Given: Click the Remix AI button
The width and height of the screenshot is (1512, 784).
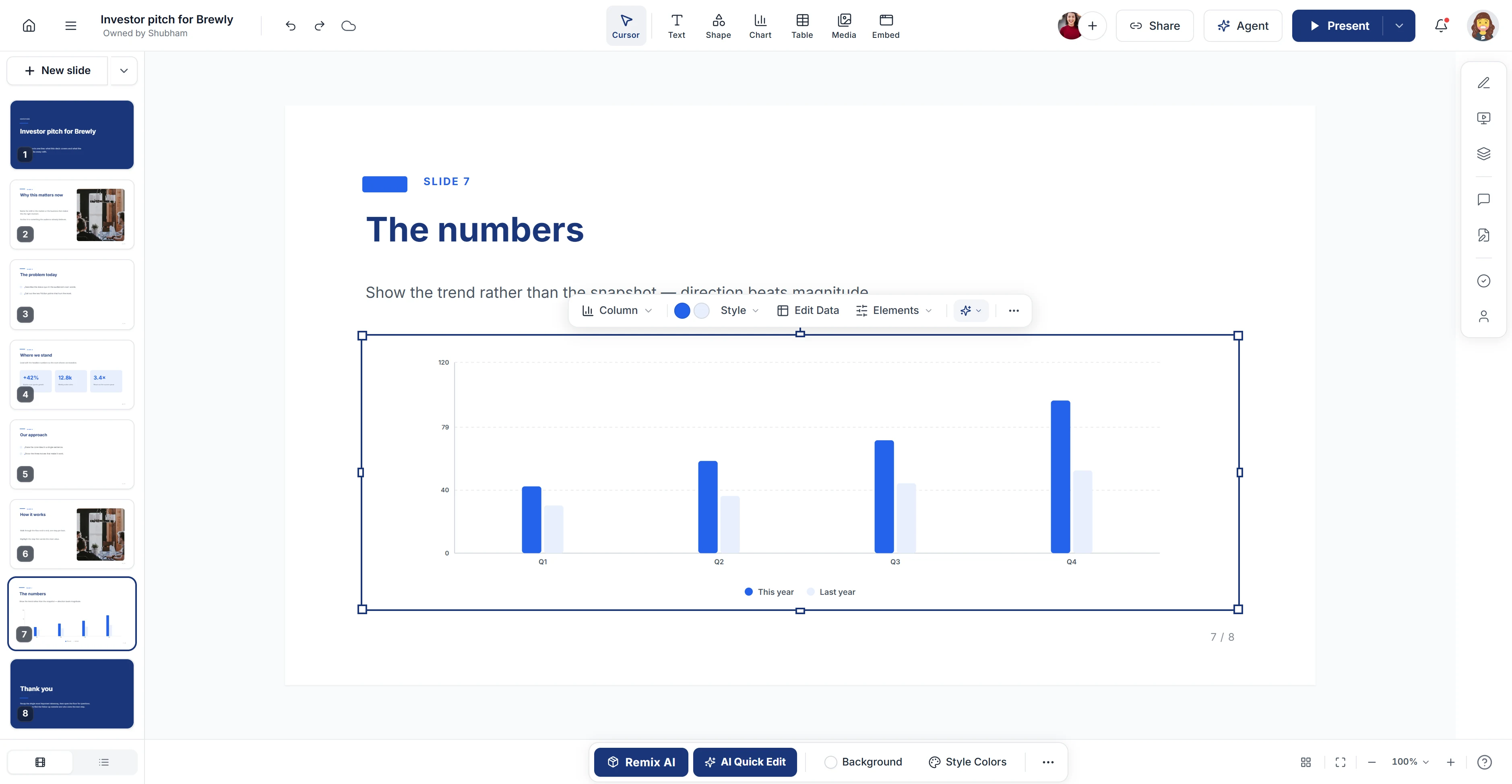Looking at the screenshot, I should coord(641,762).
